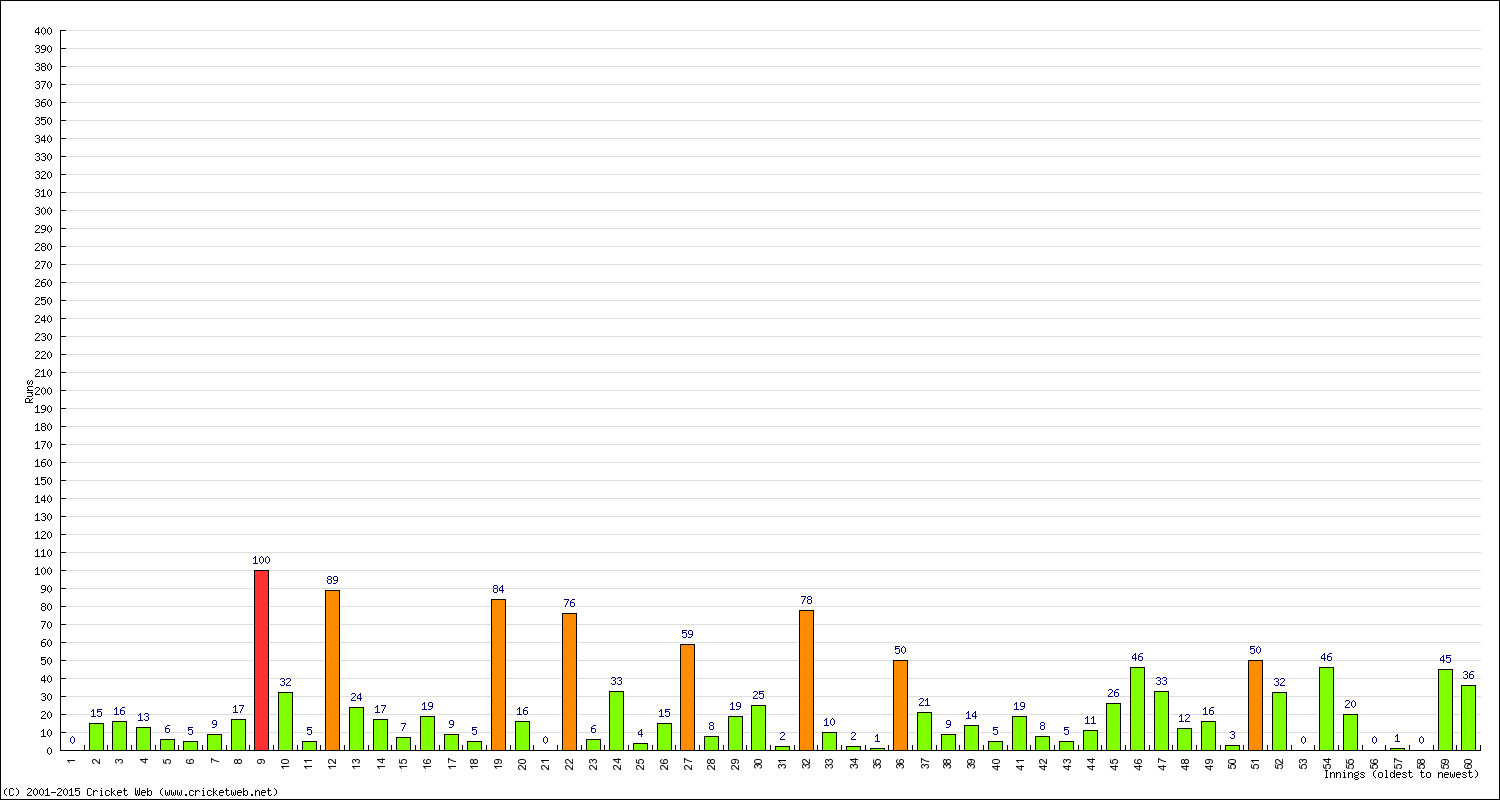
Task: Select the "76" value label
Action: [x=569, y=603]
